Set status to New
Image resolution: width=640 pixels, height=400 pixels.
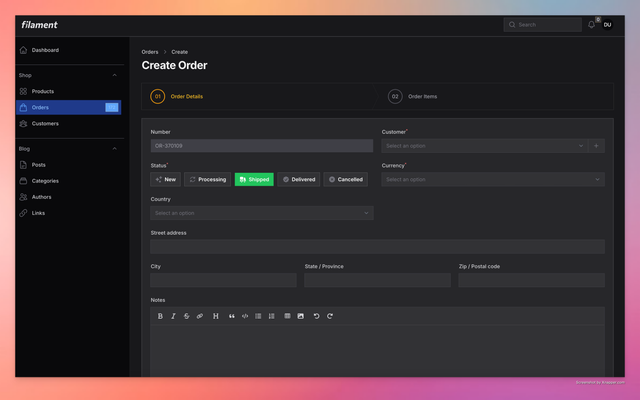pyautogui.click(x=166, y=180)
